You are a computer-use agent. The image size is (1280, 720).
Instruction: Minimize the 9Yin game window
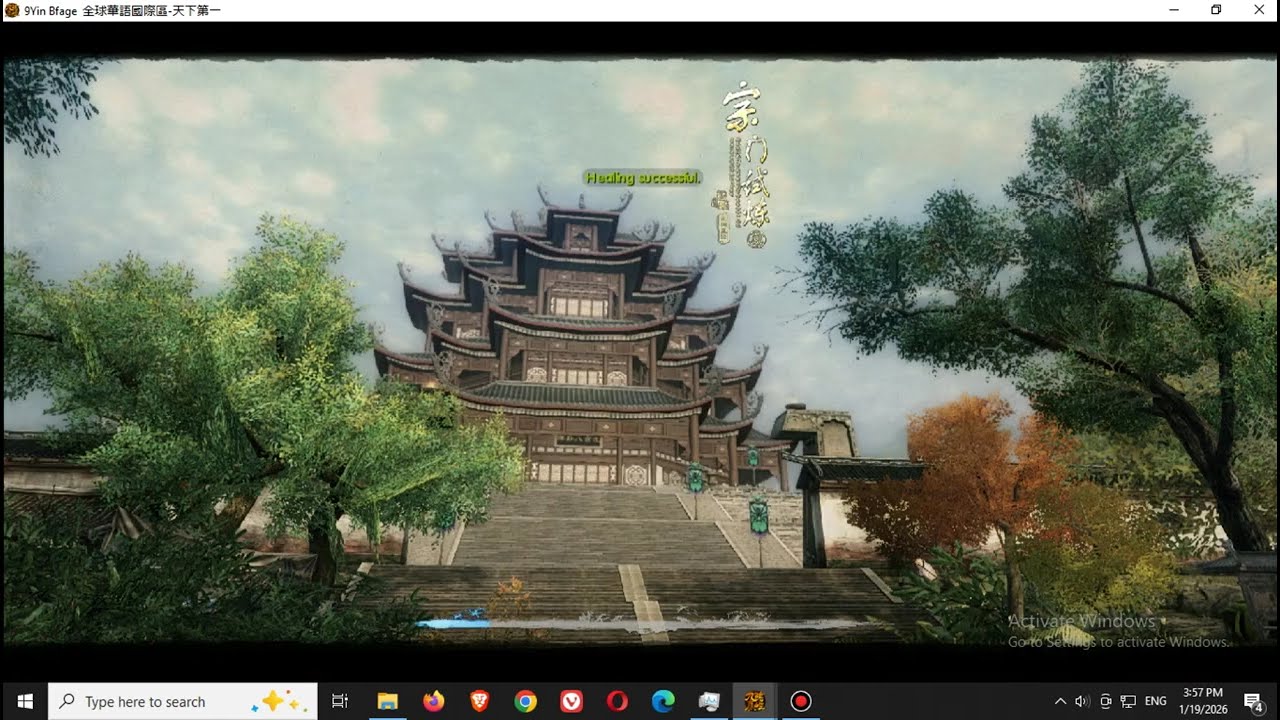(x=1172, y=10)
